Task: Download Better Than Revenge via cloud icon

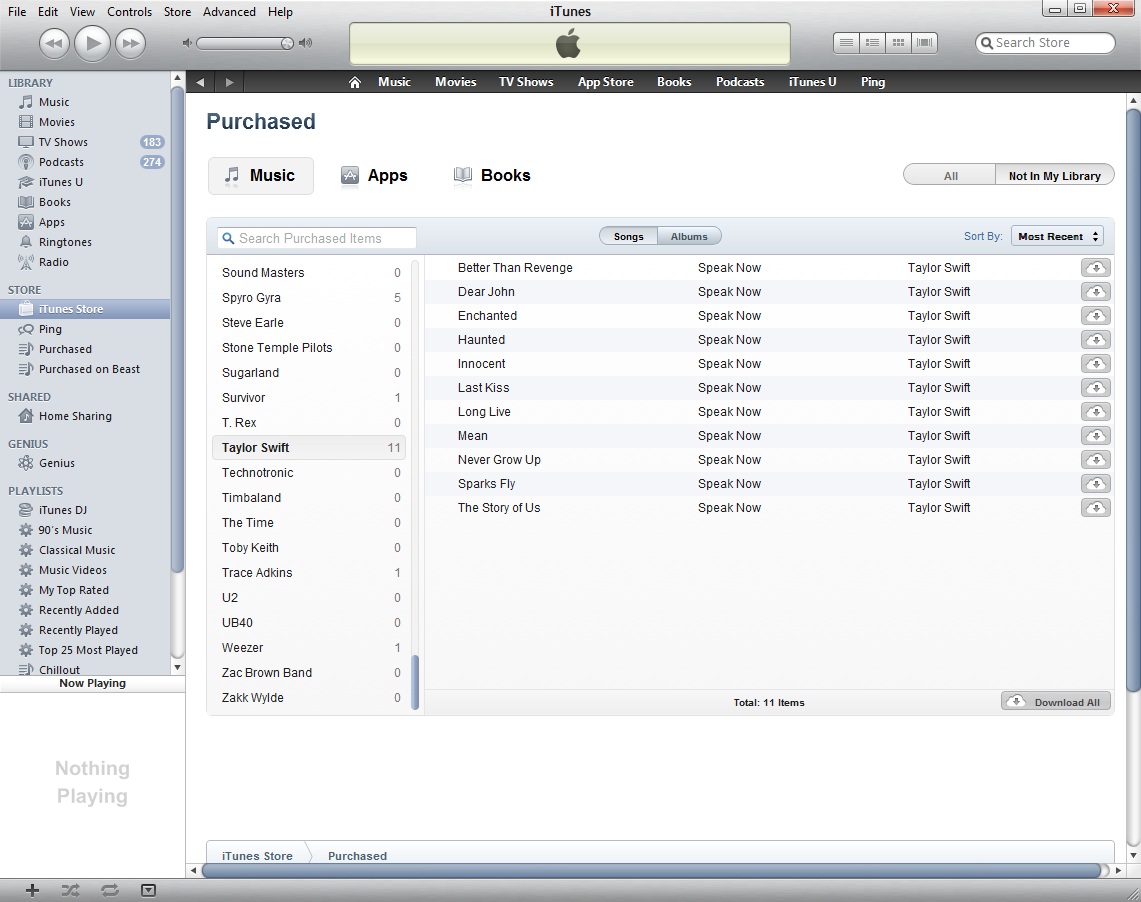Action: (1095, 268)
